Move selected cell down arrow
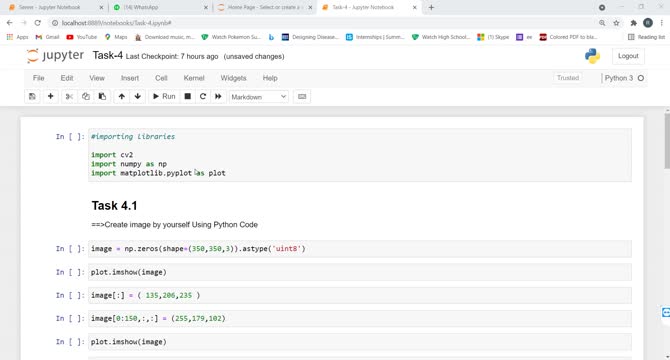670x360 pixels. 138,97
